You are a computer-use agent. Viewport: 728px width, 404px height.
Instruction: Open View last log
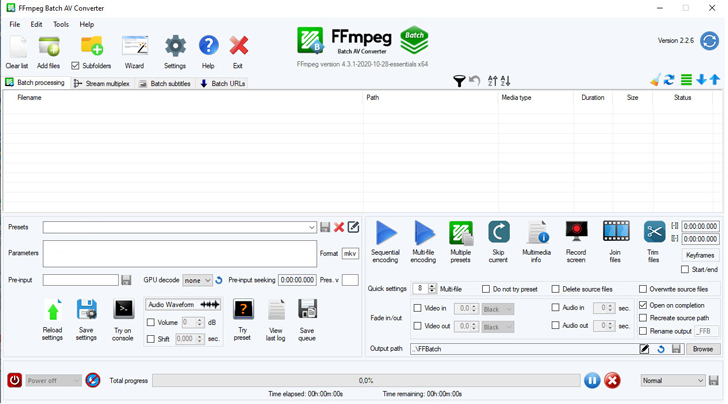coord(276,310)
